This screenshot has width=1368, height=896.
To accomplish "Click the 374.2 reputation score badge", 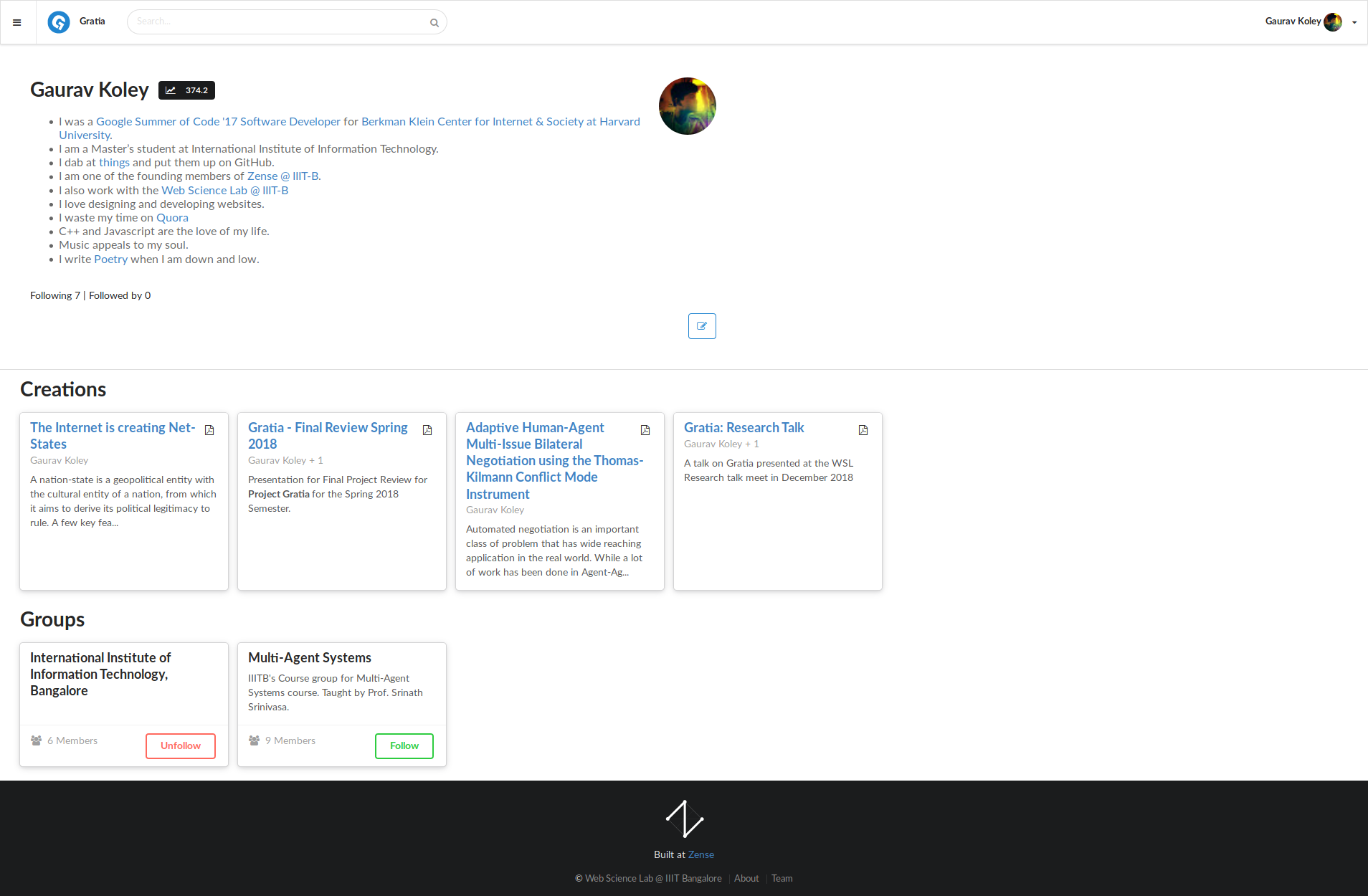I will pos(186,90).
